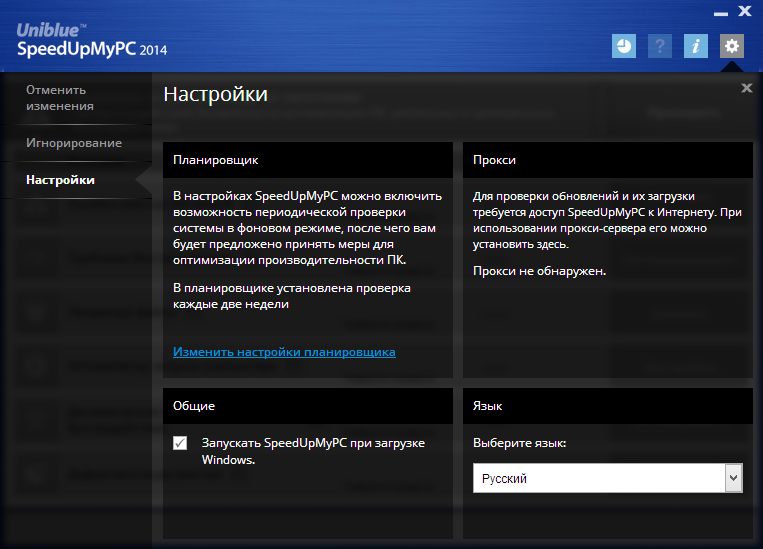Viewport: 763px width, 549px height.
Task: Click the 'каждые две недели' schedule text
Action: (231, 304)
